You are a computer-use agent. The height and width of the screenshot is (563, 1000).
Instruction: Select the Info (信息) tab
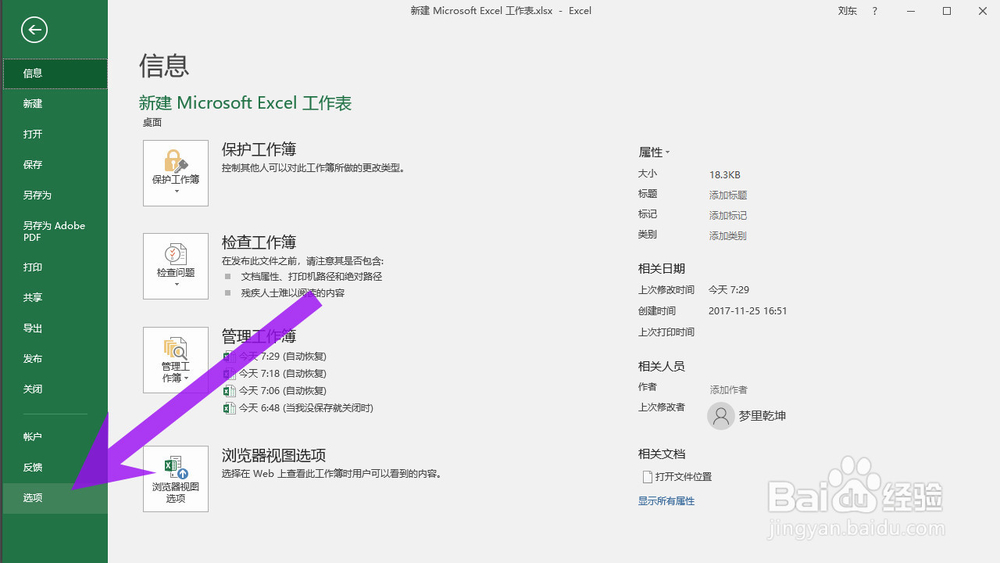tap(55, 73)
